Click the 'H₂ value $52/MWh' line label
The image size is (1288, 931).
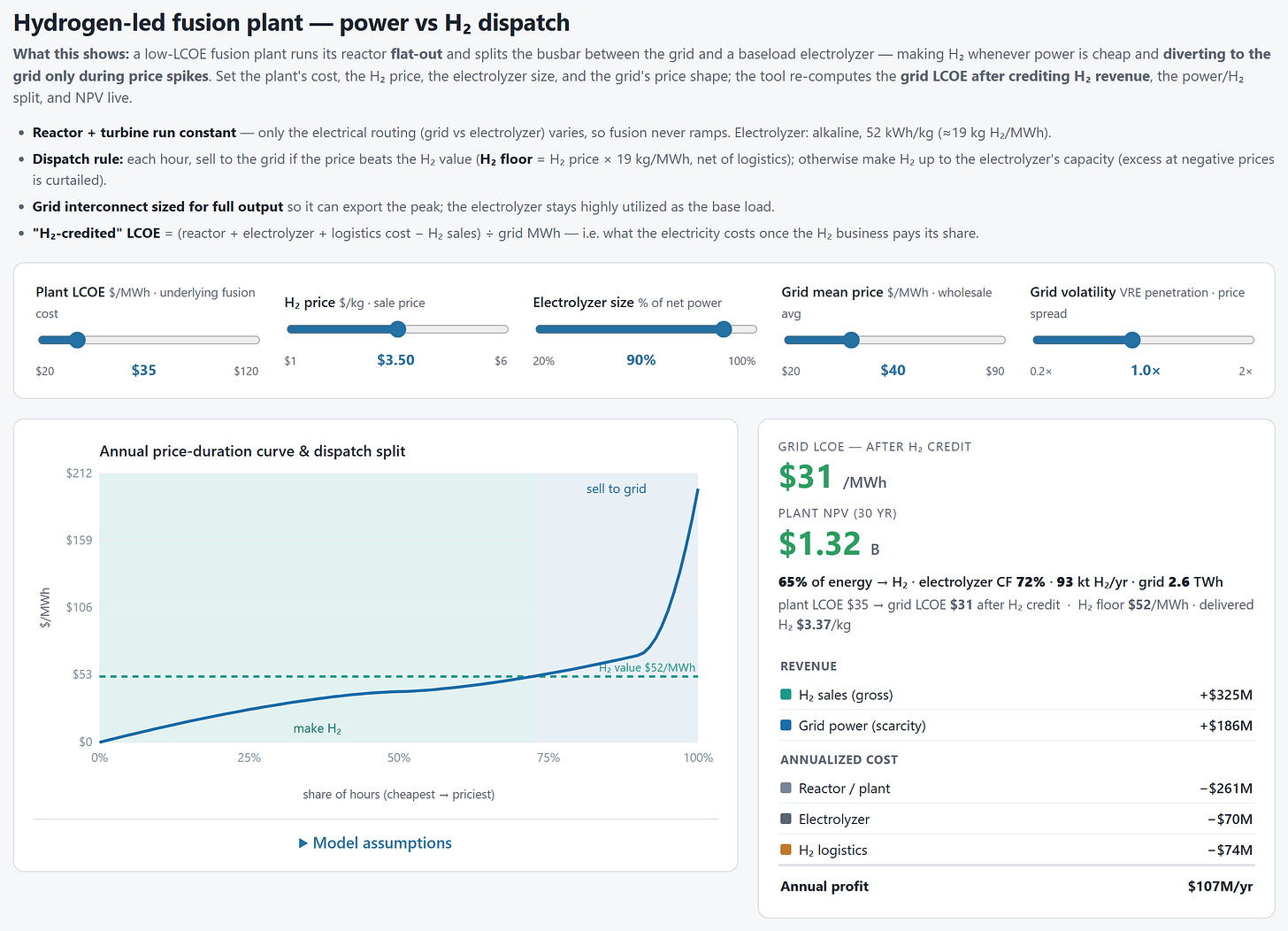point(648,668)
